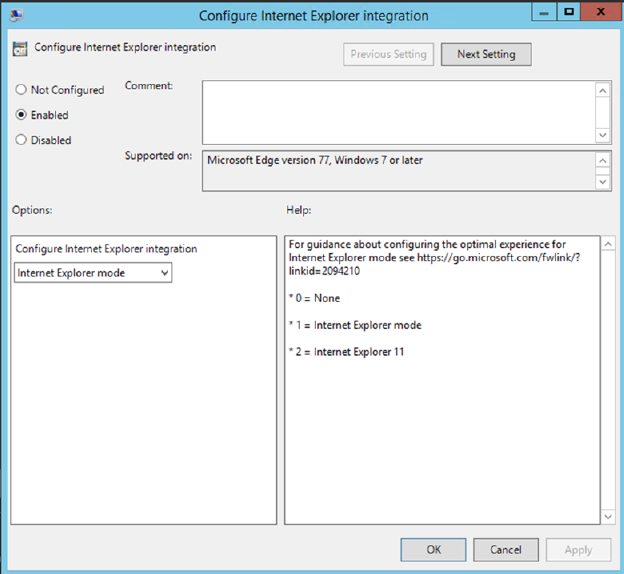Click the '* 1 = Internet Explorer mode' help line
The height and width of the screenshot is (574, 624).
355,325
